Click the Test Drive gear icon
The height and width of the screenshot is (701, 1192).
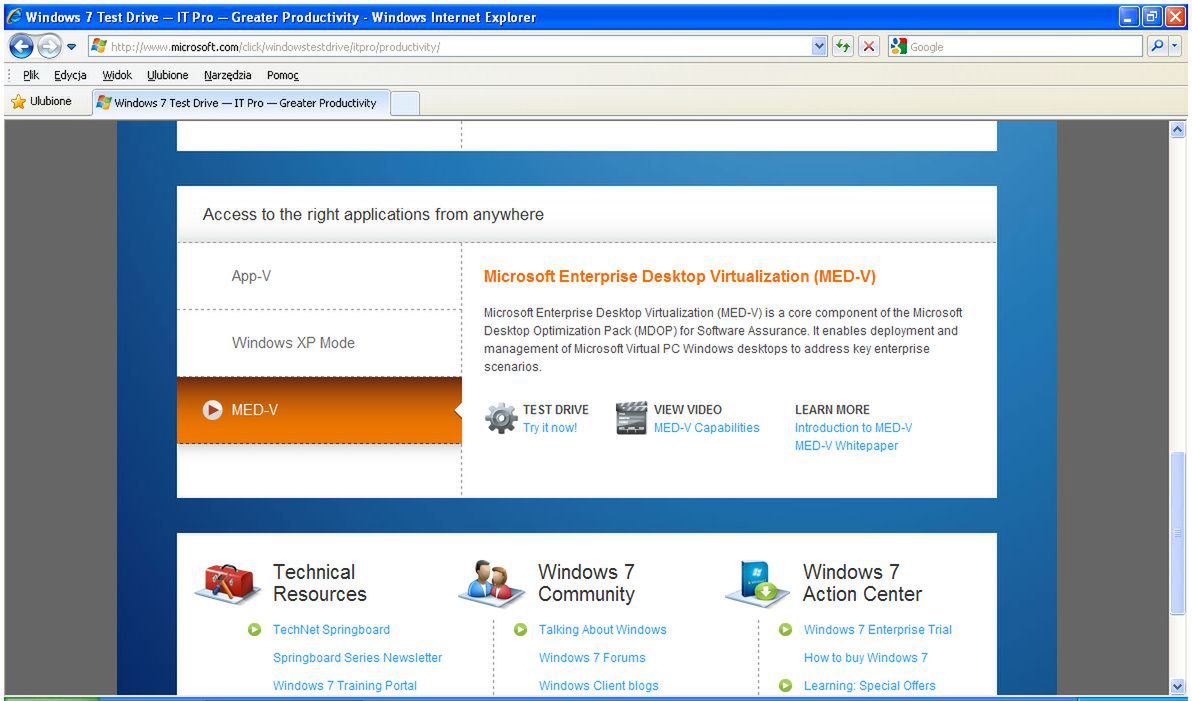[x=501, y=418]
